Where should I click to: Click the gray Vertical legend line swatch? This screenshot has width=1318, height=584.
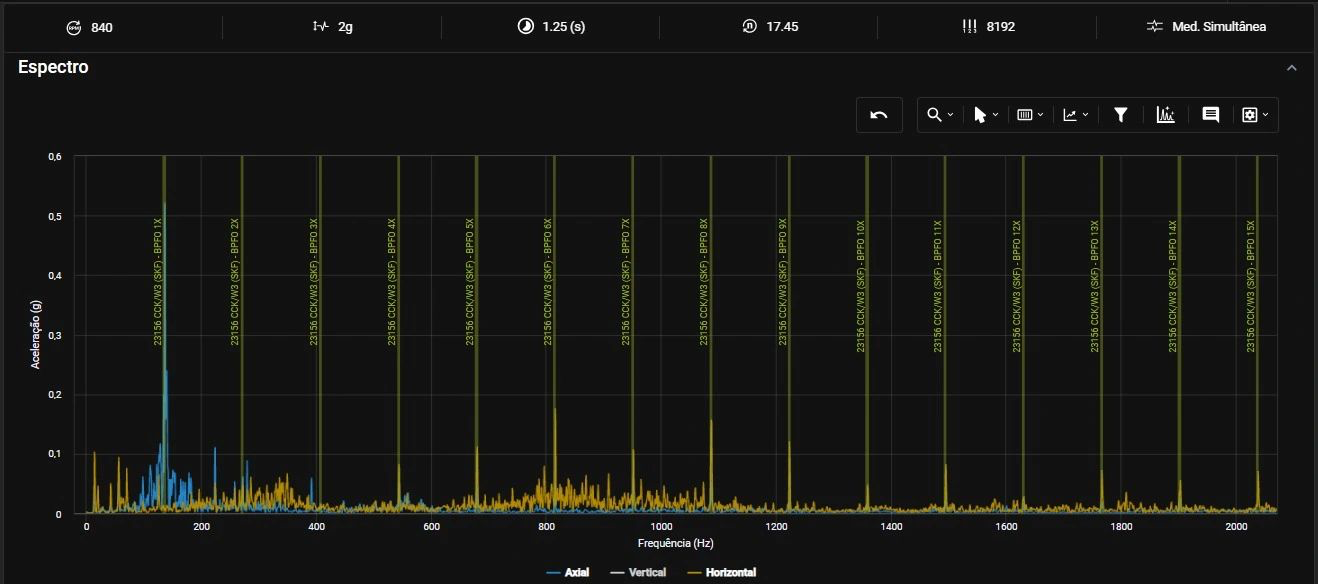pyautogui.click(x=616, y=573)
